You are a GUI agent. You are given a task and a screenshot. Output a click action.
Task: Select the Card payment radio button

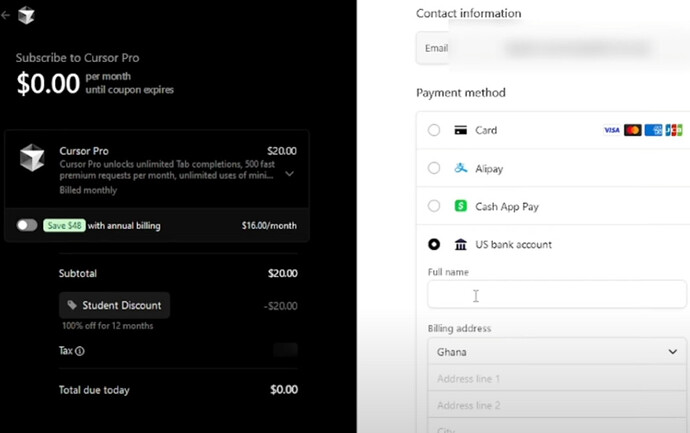pos(434,130)
